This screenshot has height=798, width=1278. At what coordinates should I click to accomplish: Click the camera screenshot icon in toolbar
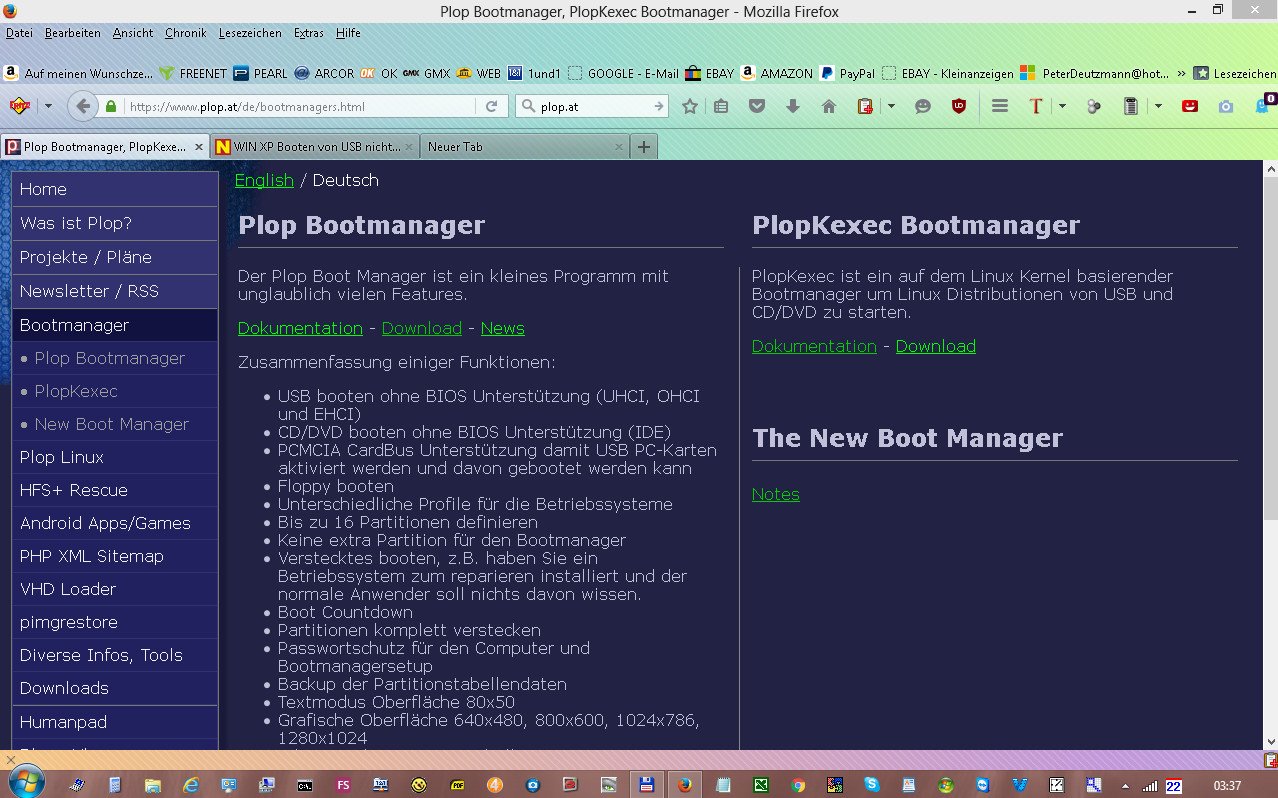pyautogui.click(x=1226, y=106)
